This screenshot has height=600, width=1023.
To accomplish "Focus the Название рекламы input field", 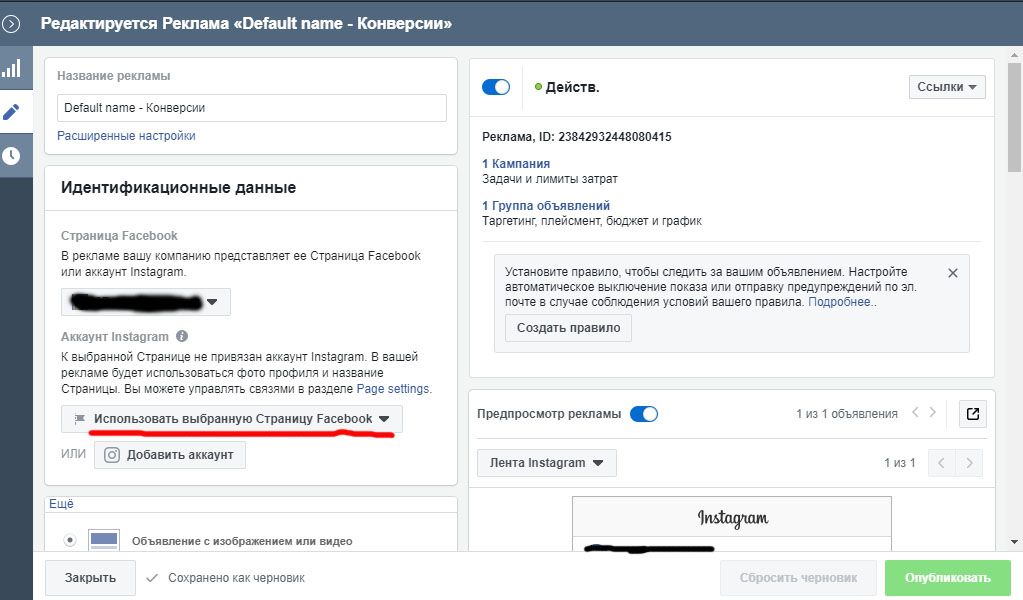I will point(252,108).
